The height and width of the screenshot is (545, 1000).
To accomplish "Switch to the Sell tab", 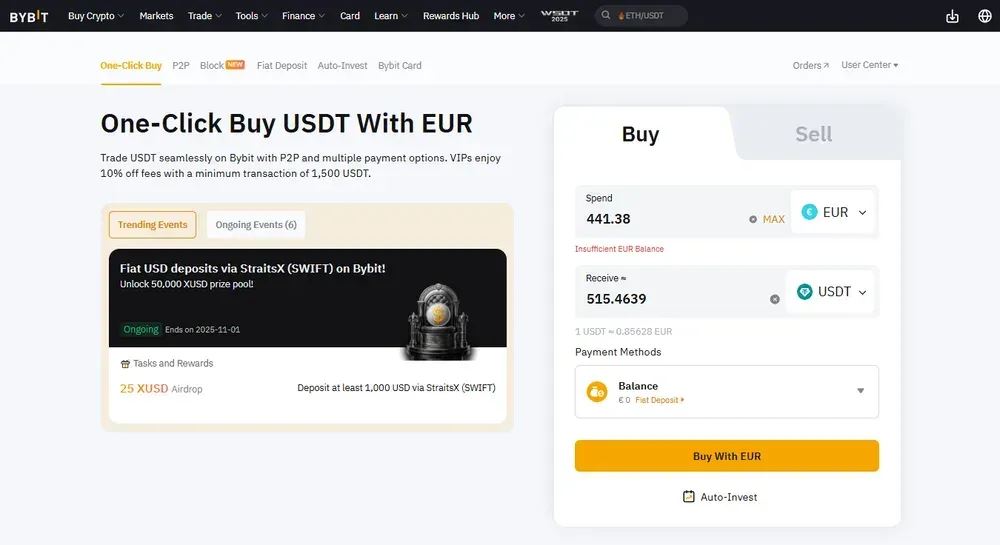I will coord(813,134).
